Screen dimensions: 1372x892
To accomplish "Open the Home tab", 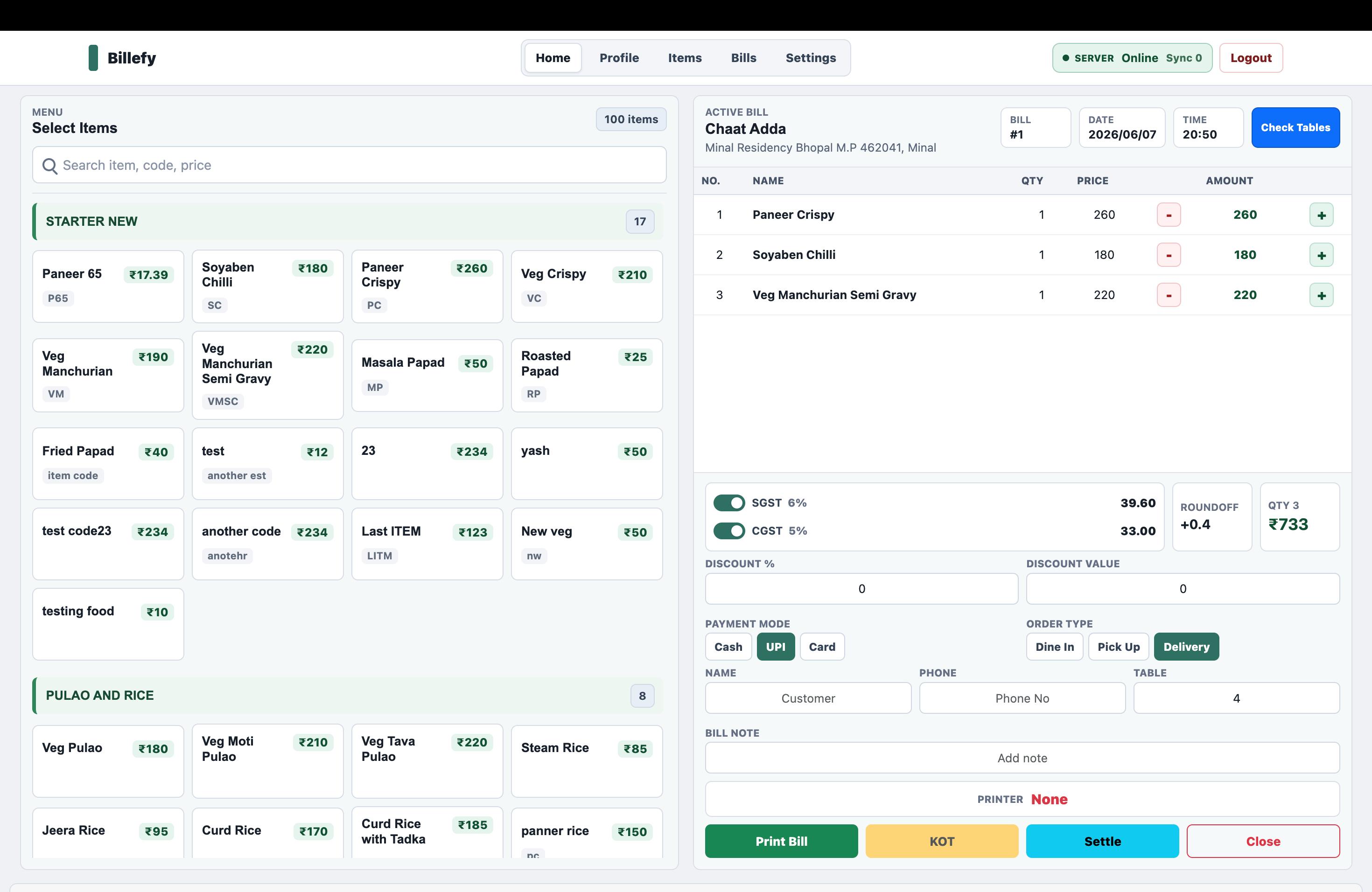I will pyautogui.click(x=553, y=58).
